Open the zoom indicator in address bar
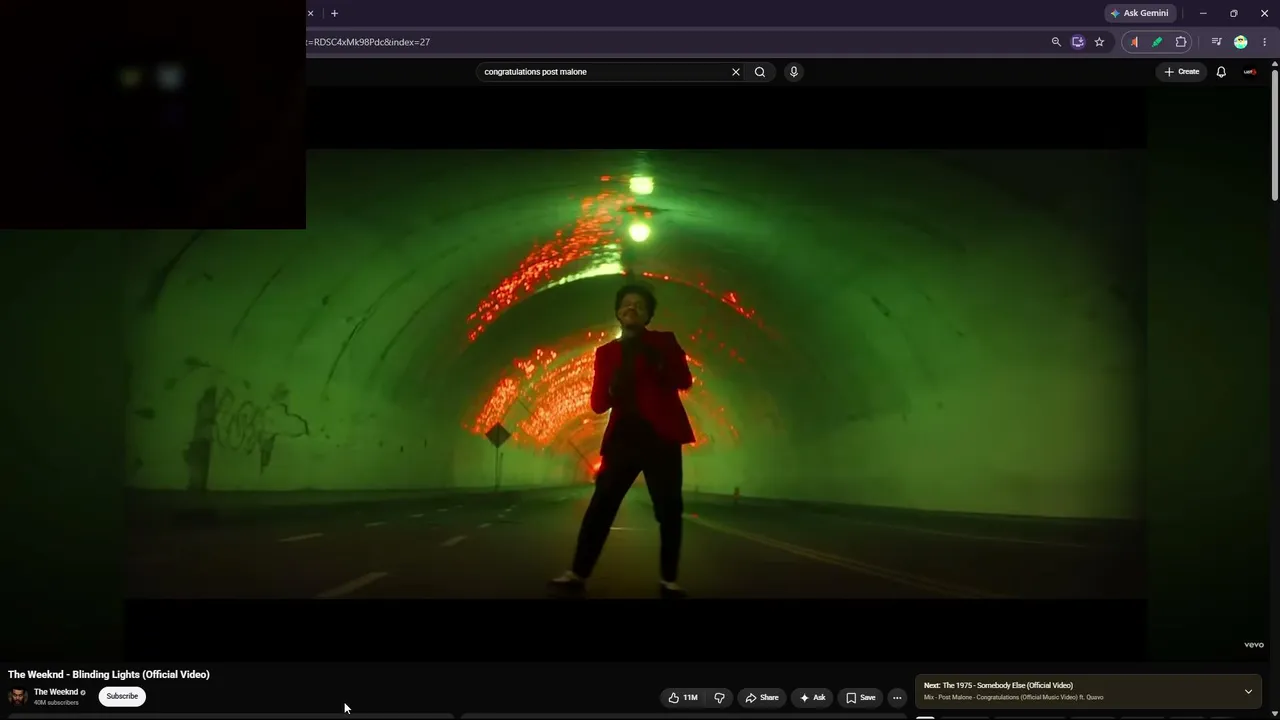This screenshot has width=1280, height=720. tap(1056, 42)
